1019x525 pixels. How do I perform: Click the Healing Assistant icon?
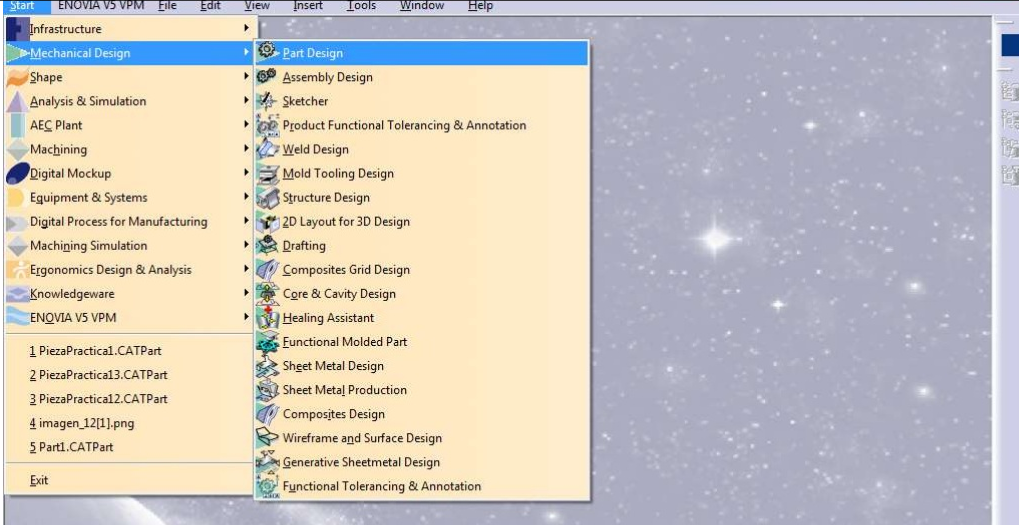click(267, 317)
